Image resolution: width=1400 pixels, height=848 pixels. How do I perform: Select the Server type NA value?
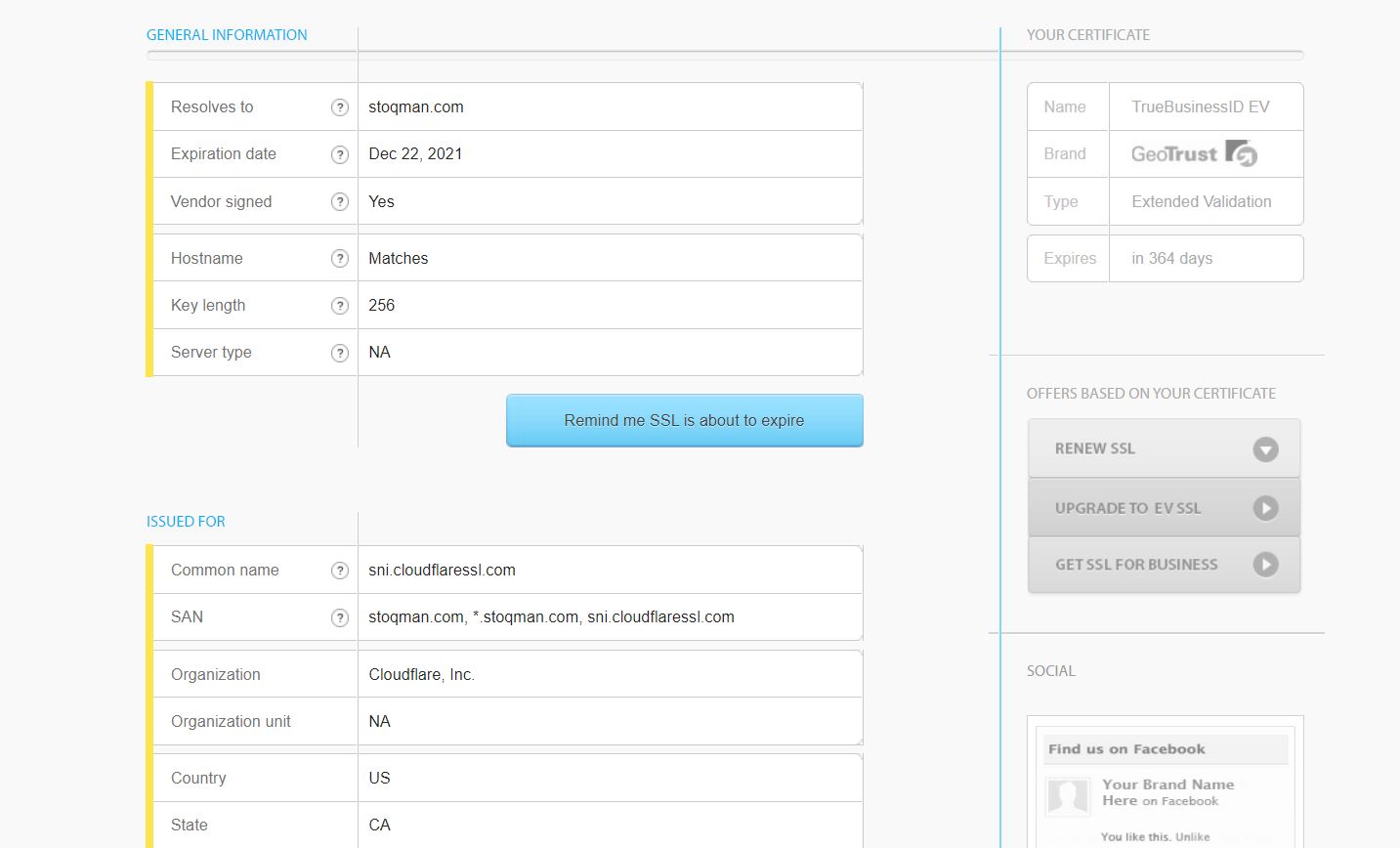click(x=379, y=353)
